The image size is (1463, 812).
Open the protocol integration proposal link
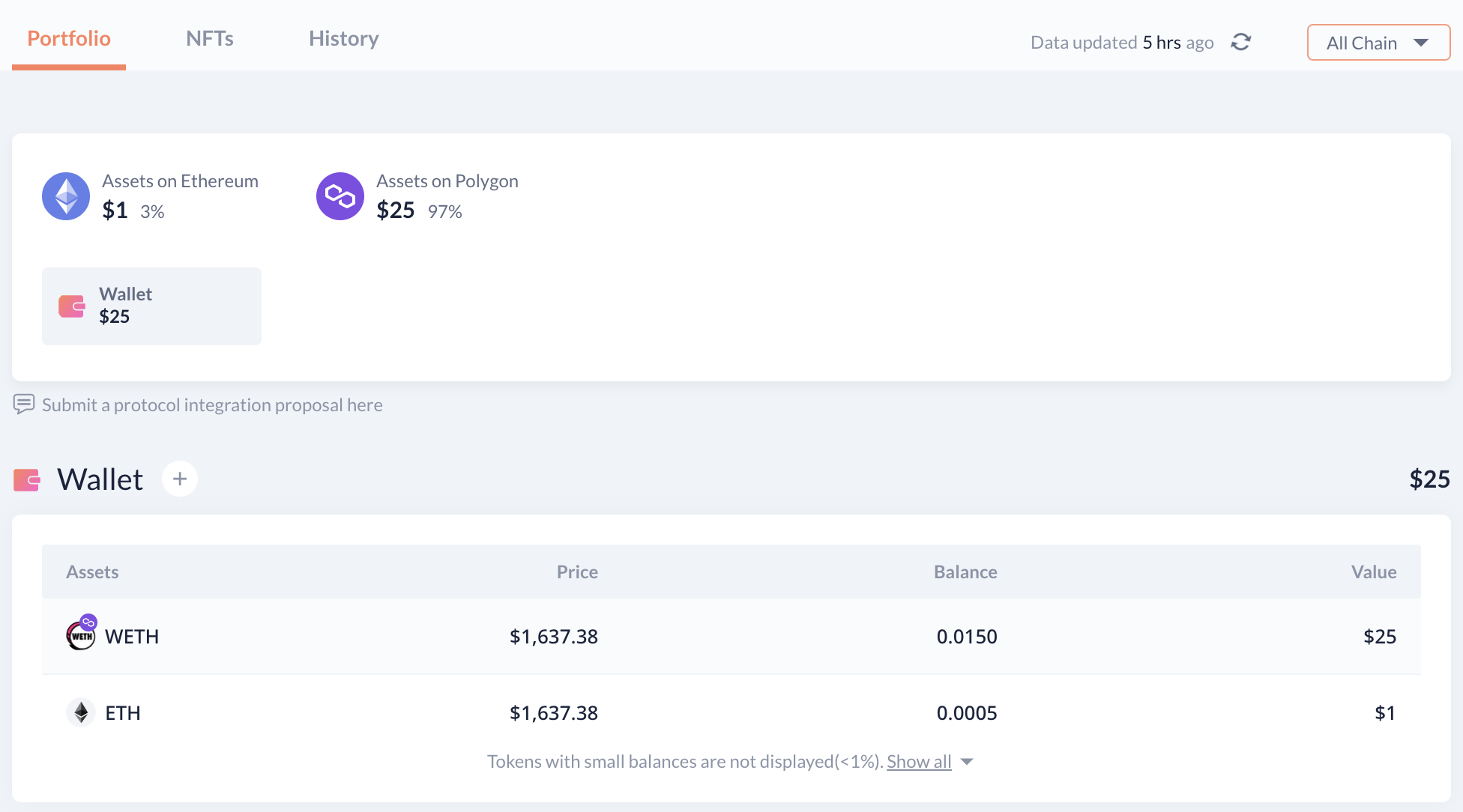(x=212, y=405)
